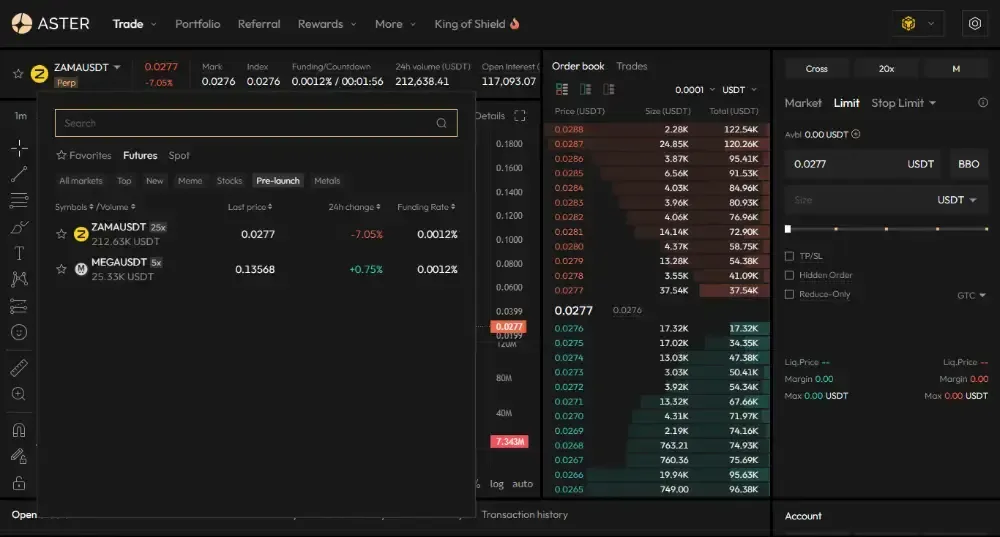This screenshot has height=537, width=1000.
Task: Show Favorites markets tab
Action: coord(84,155)
